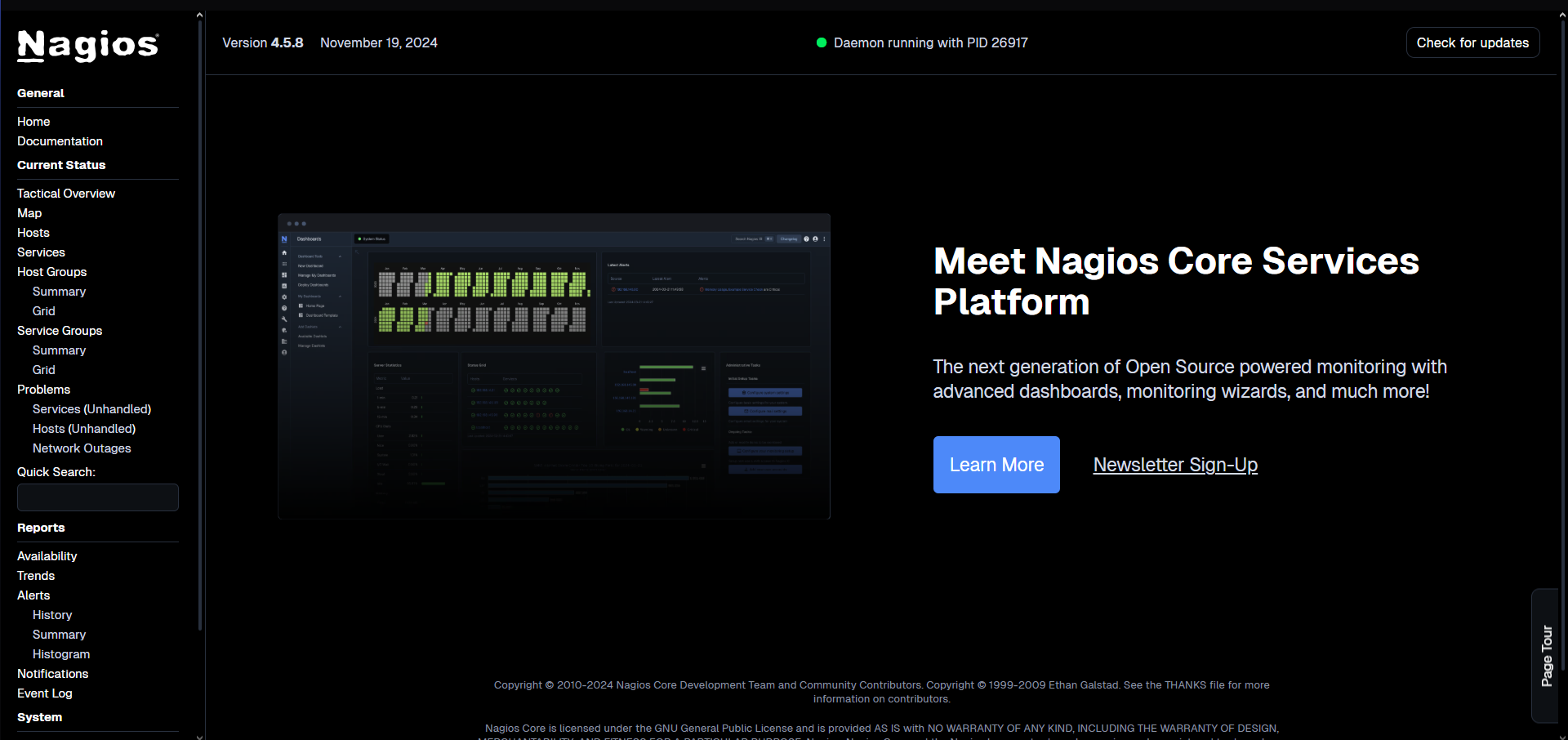This screenshot has height=740, width=1568.
Task: Click the Learn More button
Action: tap(996, 464)
